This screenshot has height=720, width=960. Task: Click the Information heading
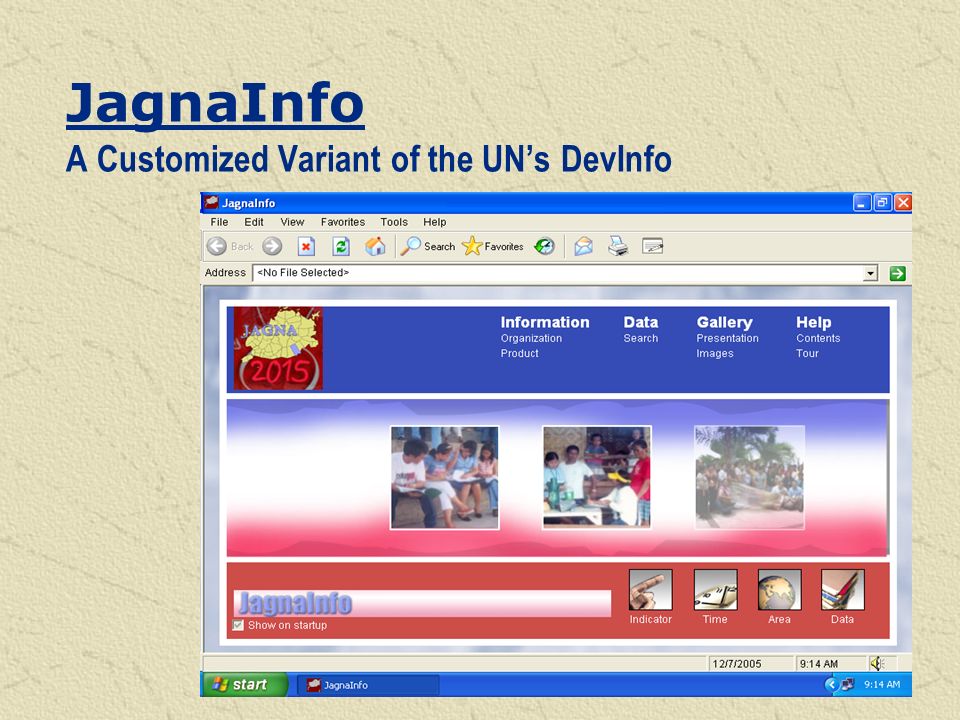pyautogui.click(x=545, y=322)
